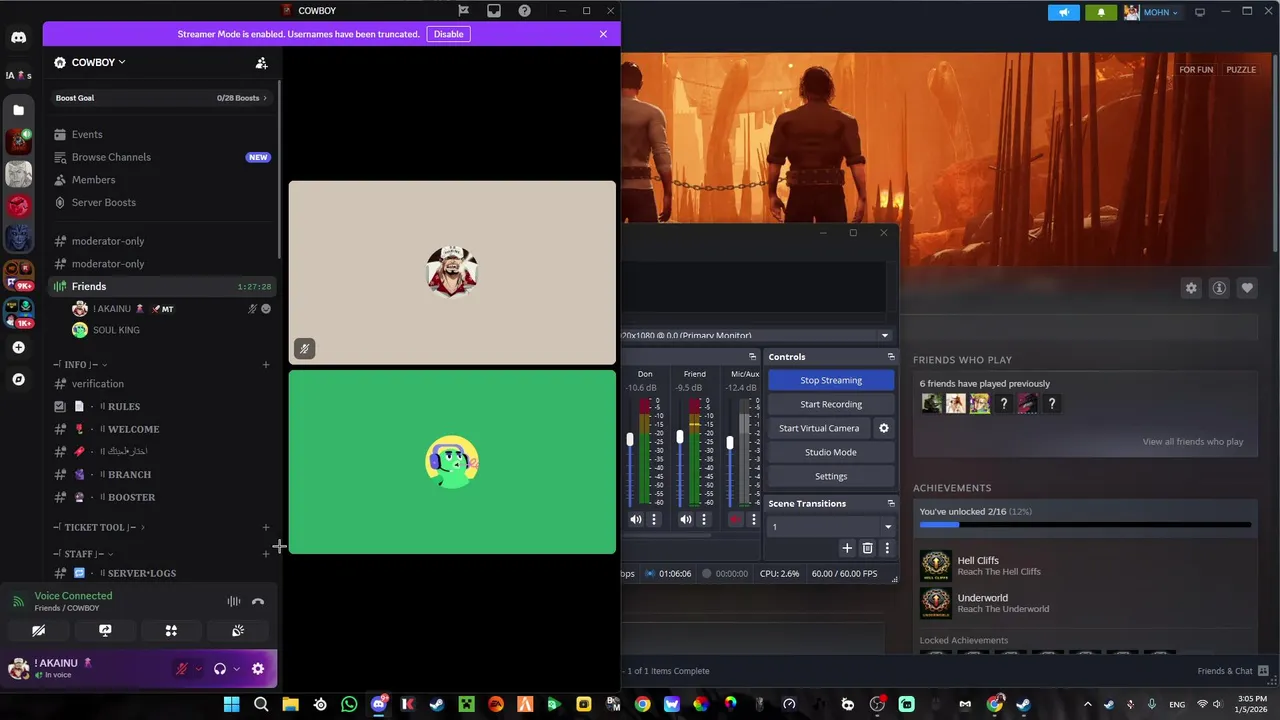
Task: Open Don audio track options menu
Action: coord(655,520)
